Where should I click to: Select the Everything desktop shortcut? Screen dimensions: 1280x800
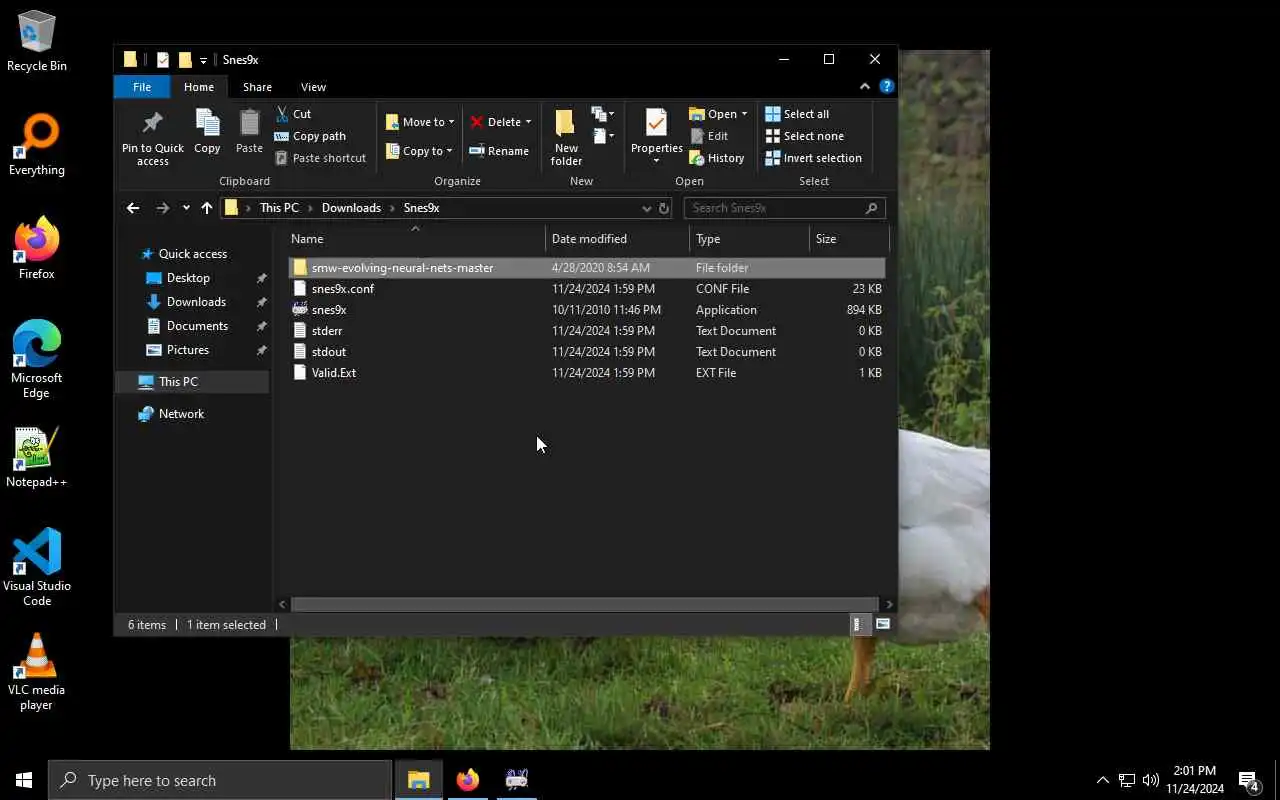(x=37, y=146)
